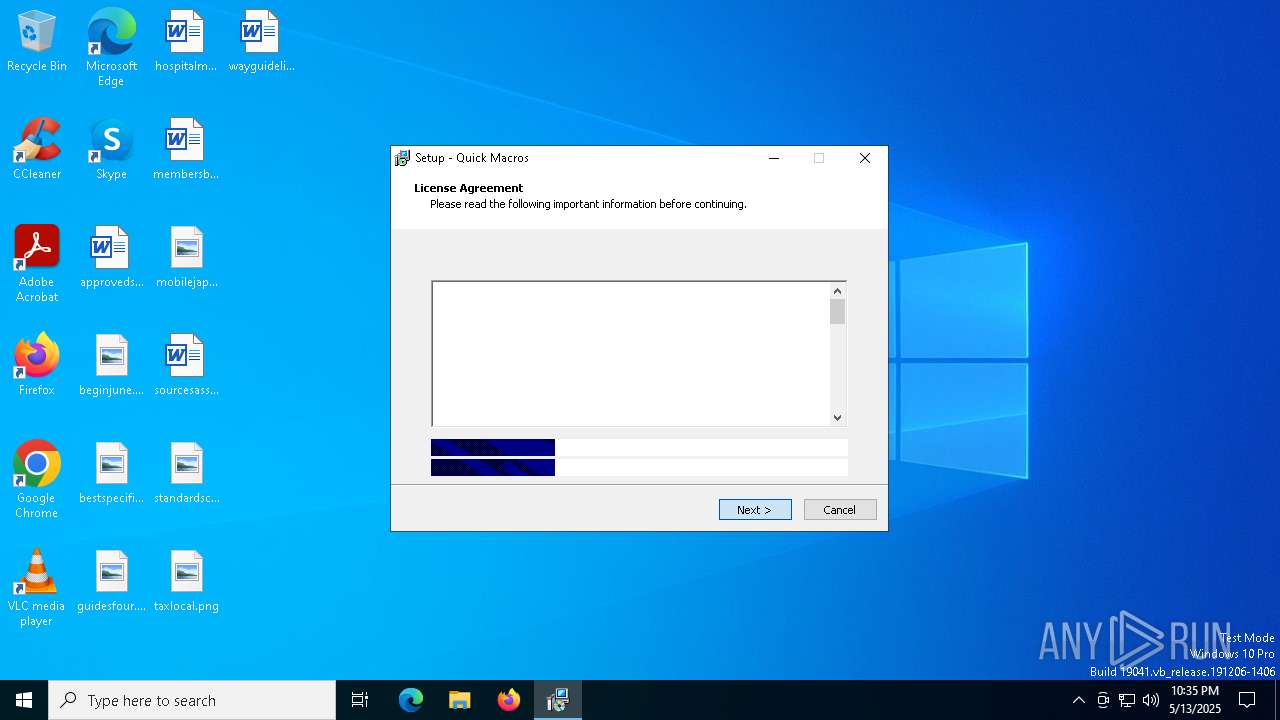Open Microsoft Edge desktop shortcut
This screenshot has height=720, width=1280.
pyautogui.click(x=111, y=48)
